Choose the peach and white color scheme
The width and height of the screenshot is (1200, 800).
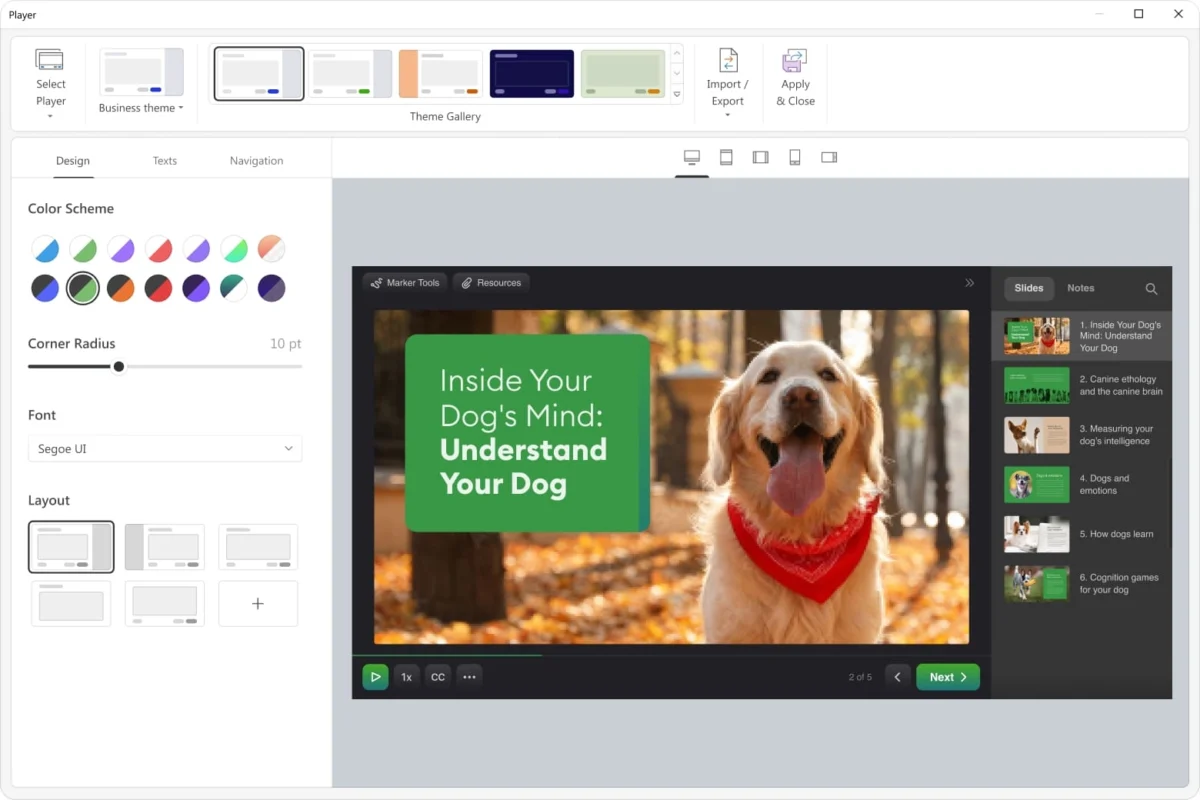coord(271,249)
